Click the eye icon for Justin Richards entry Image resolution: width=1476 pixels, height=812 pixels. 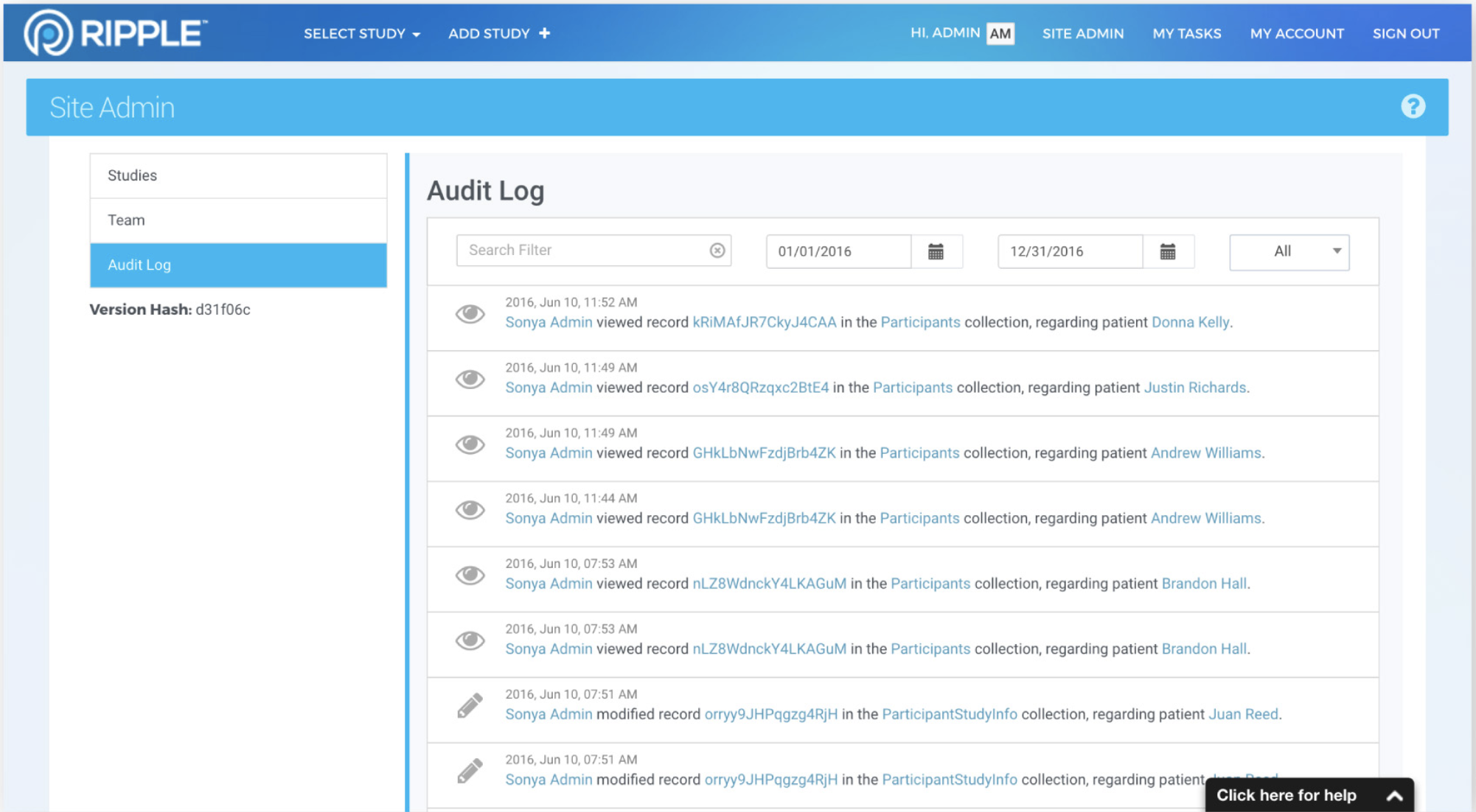coord(470,379)
